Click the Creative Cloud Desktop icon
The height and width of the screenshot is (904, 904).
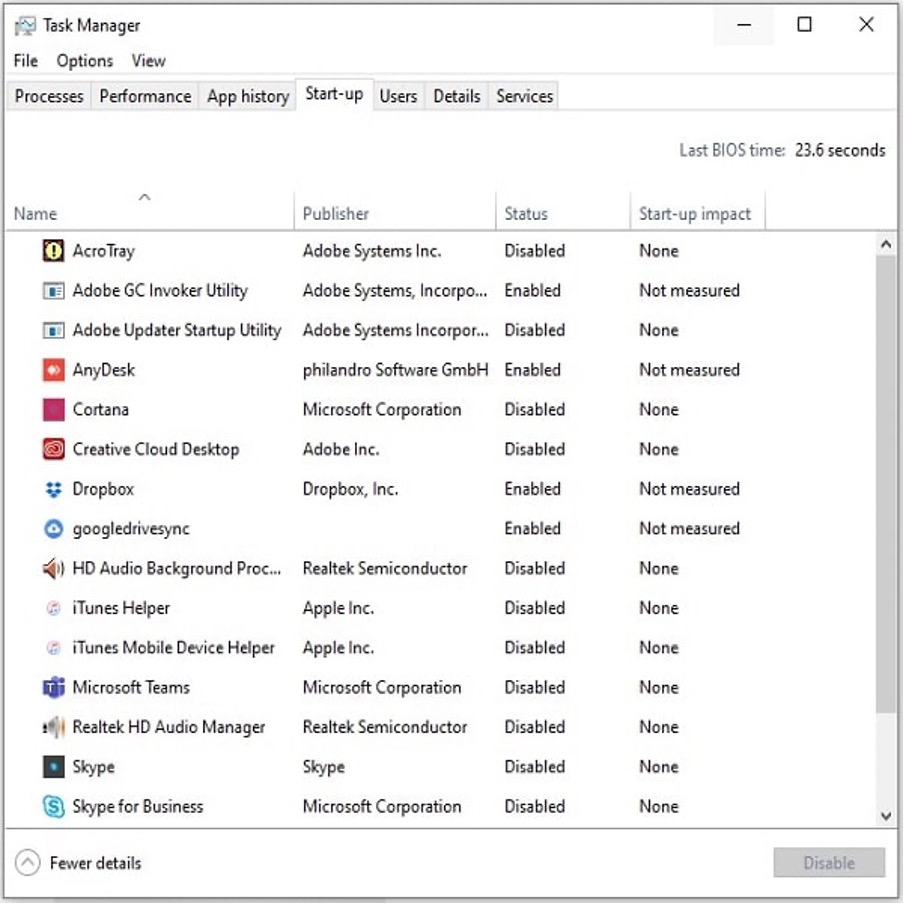point(54,449)
